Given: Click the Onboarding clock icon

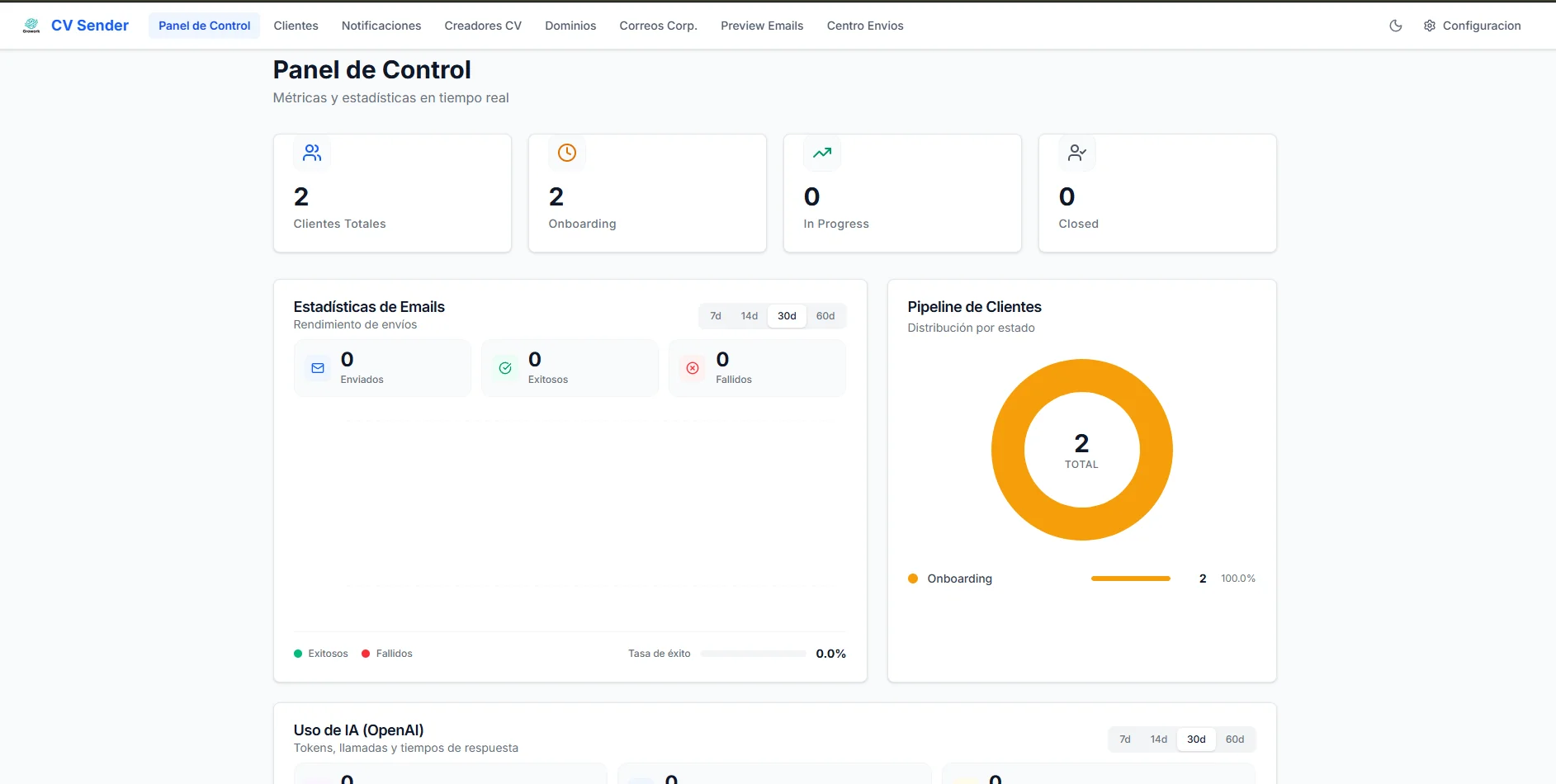Looking at the screenshot, I should pos(567,153).
